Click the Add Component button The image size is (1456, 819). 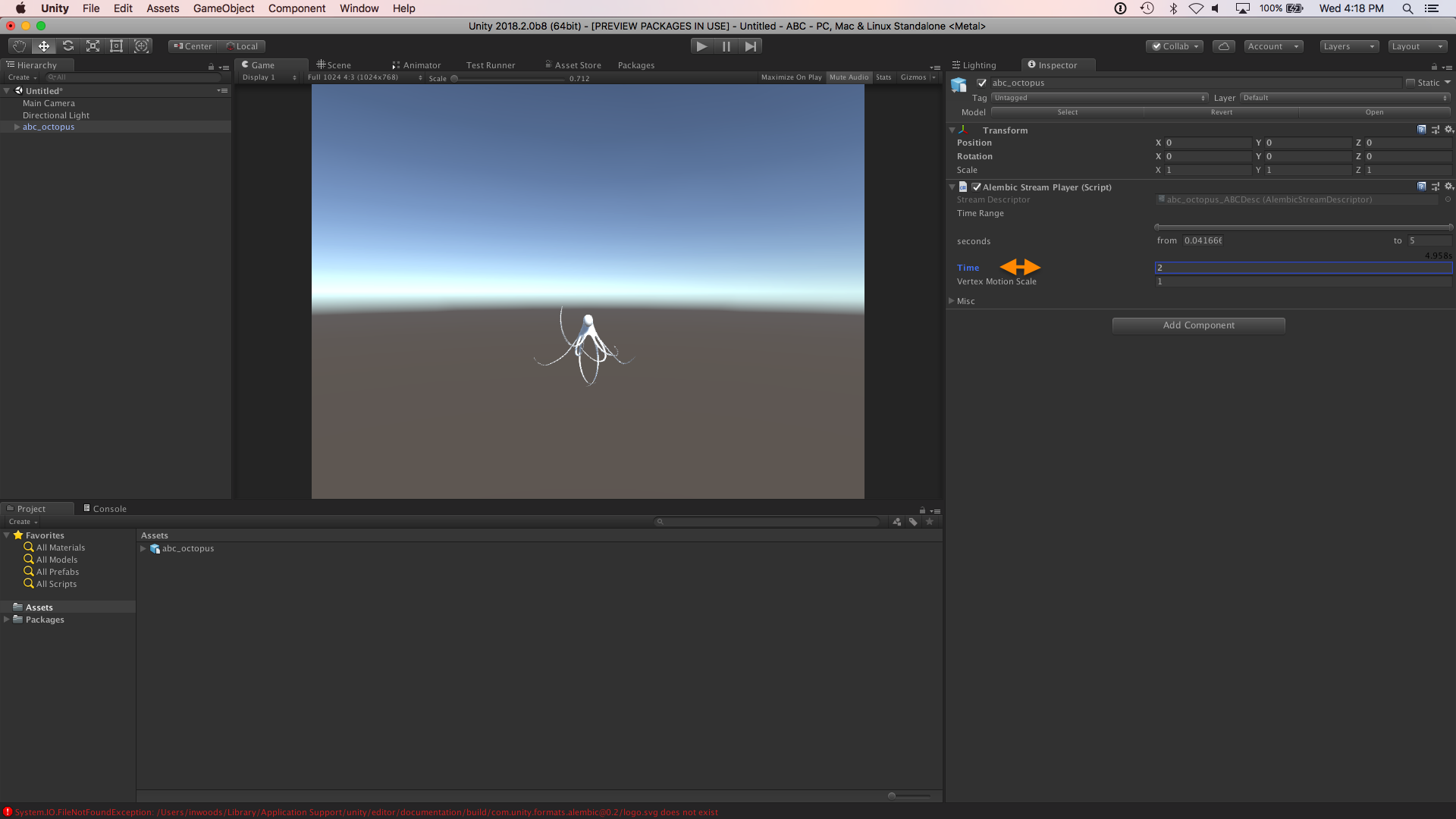click(x=1198, y=325)
